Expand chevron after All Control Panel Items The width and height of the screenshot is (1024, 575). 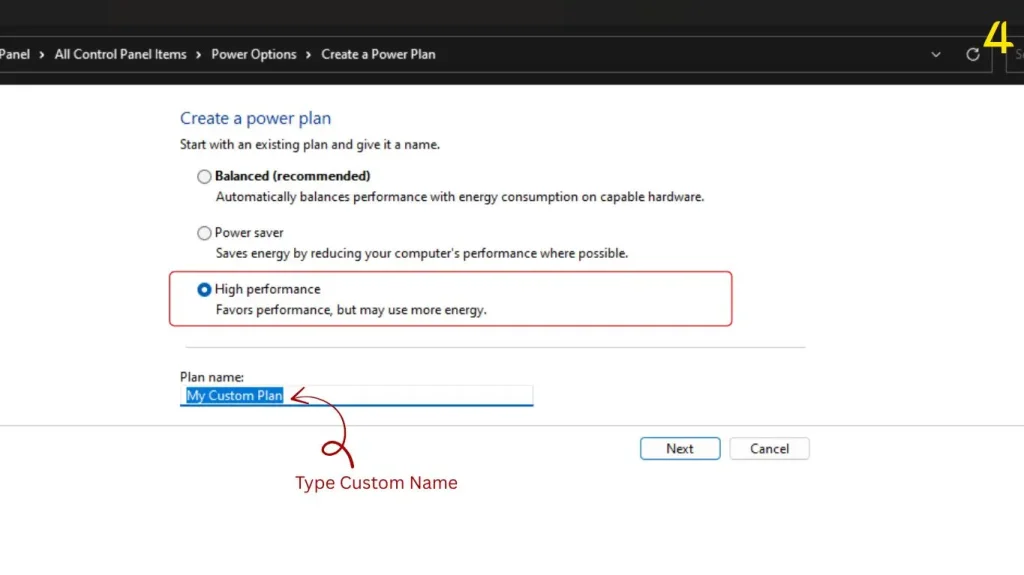[199, 55]
